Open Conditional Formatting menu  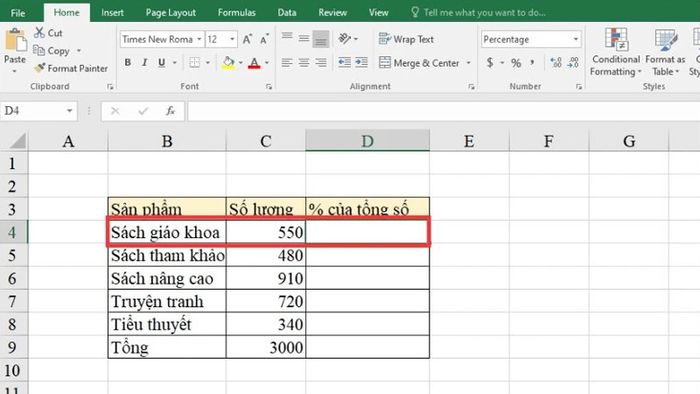(616, 52)
